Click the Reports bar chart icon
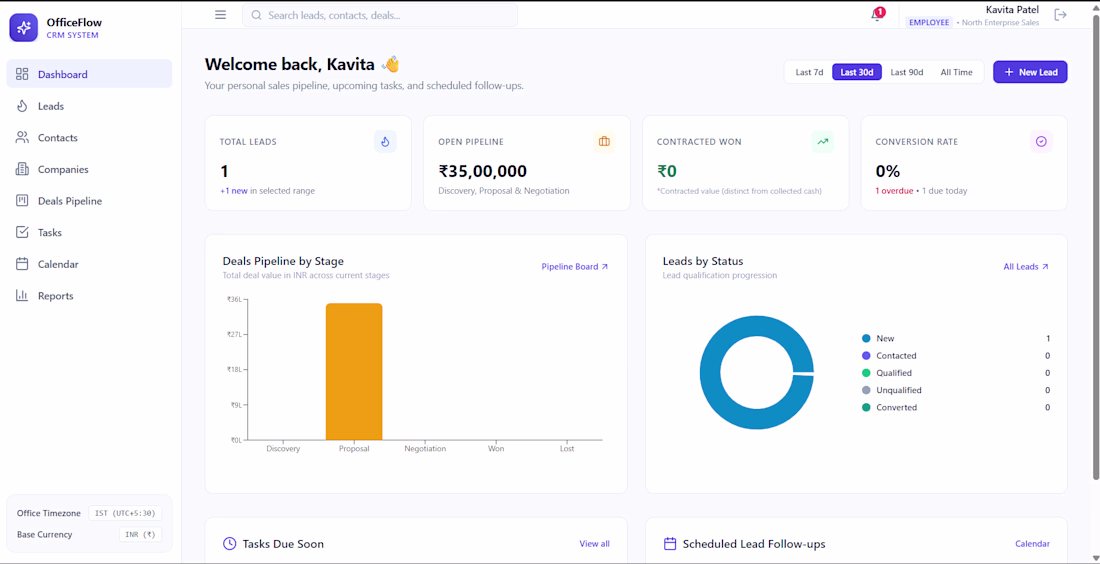Image resolution: width=1100 pixels, height=564 pixels. pyautogui.click(x=22, y=295)
